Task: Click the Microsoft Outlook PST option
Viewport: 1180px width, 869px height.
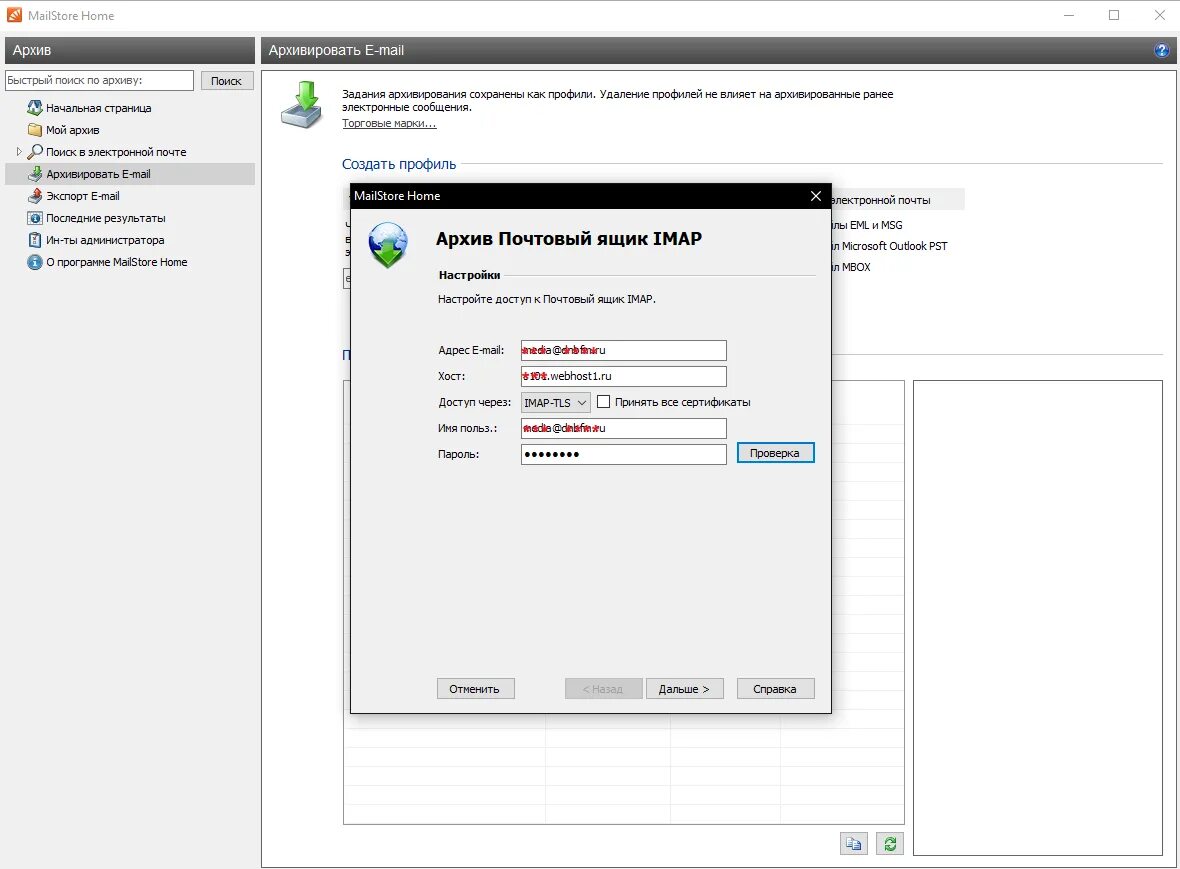Action: click(x=889, y=246)
